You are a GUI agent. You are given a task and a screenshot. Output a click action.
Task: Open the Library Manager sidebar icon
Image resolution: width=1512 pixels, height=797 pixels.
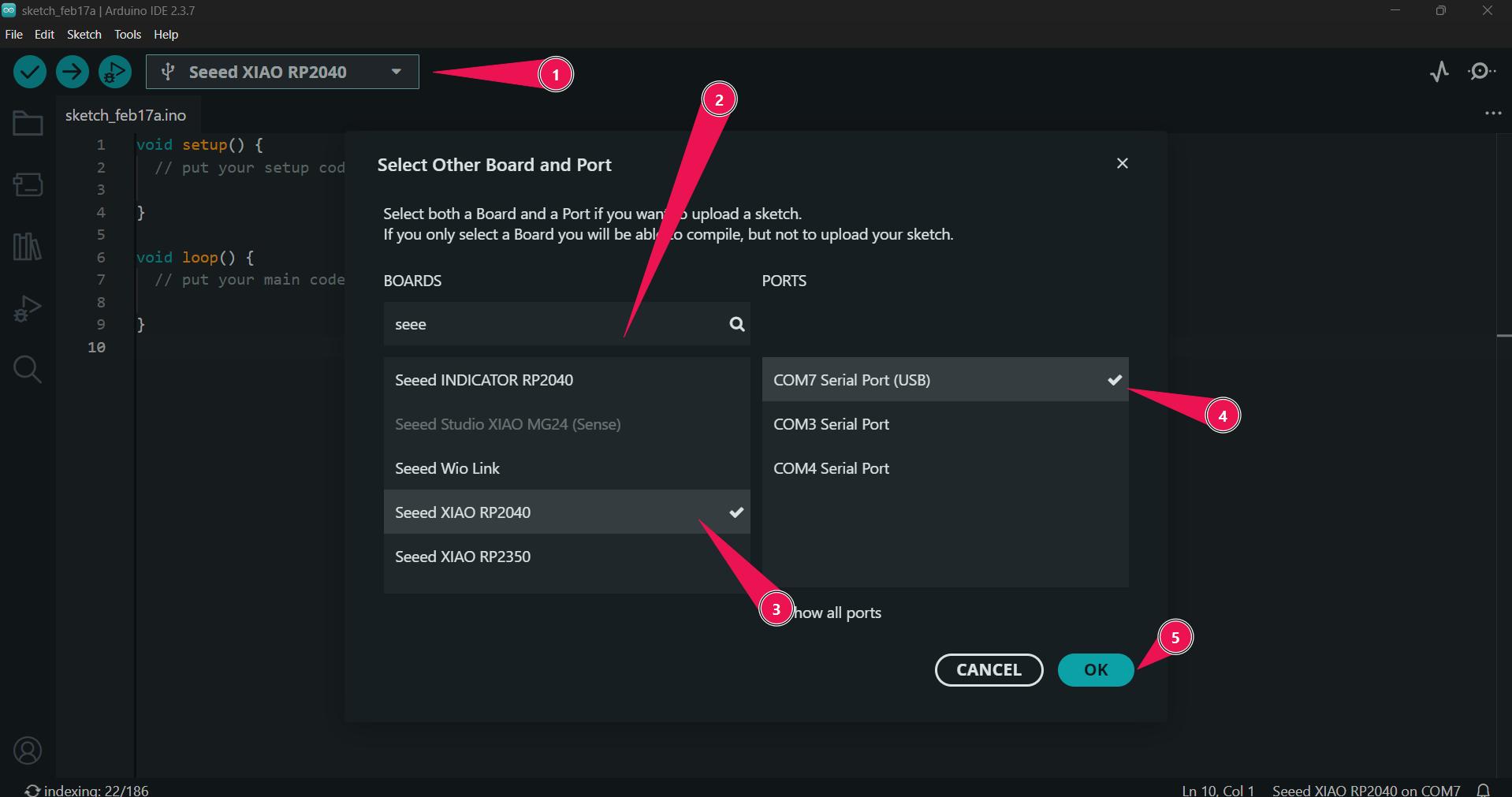pyautogui.click(x=28, y=247)
